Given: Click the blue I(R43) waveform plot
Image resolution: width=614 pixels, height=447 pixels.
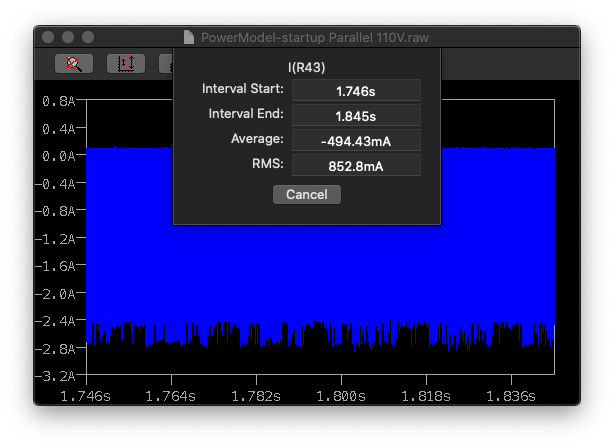Looking at the screenshot, I should click(x=320, y=274).
